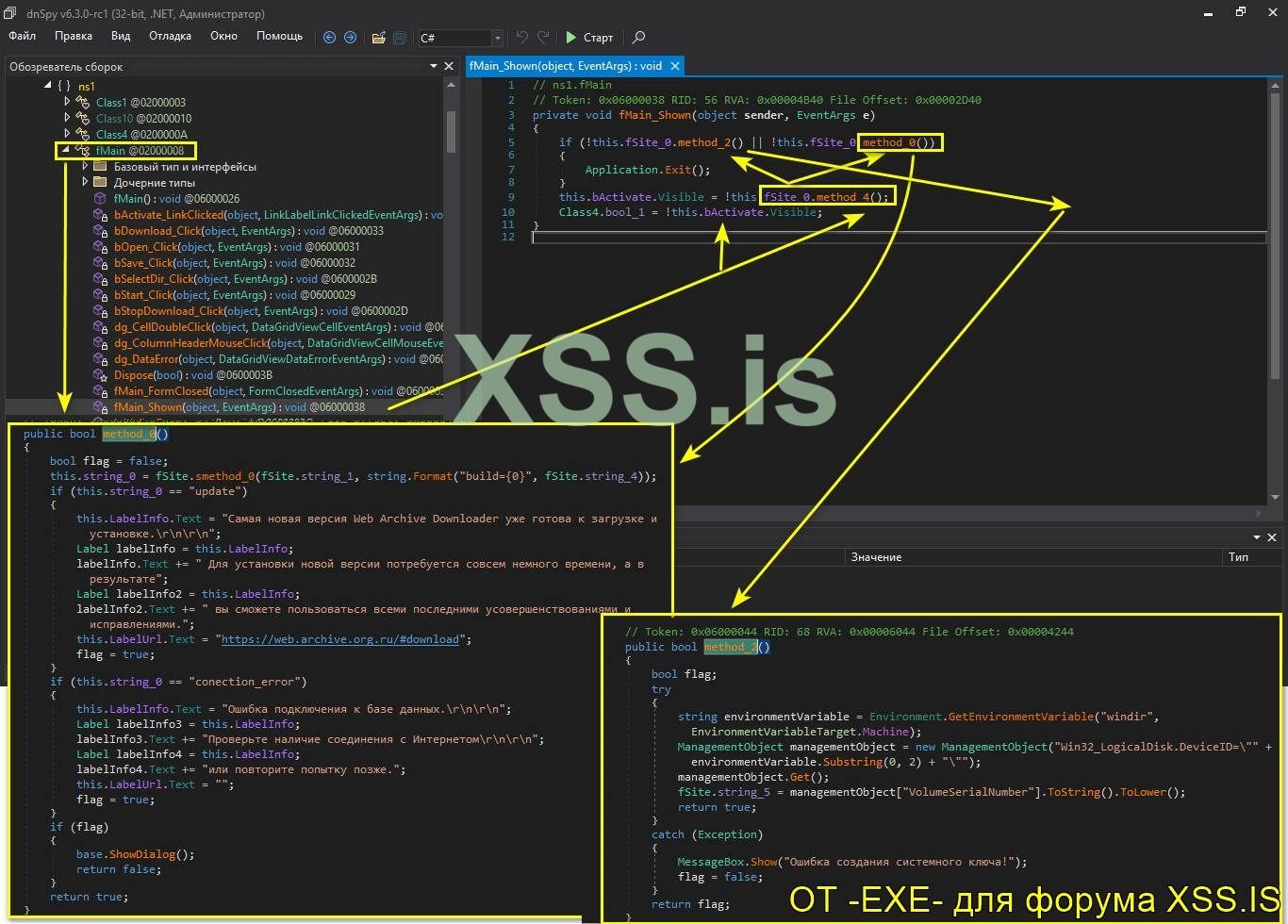Click the class icon beside Class4
Screen dimensions: 1288x924
83,135
